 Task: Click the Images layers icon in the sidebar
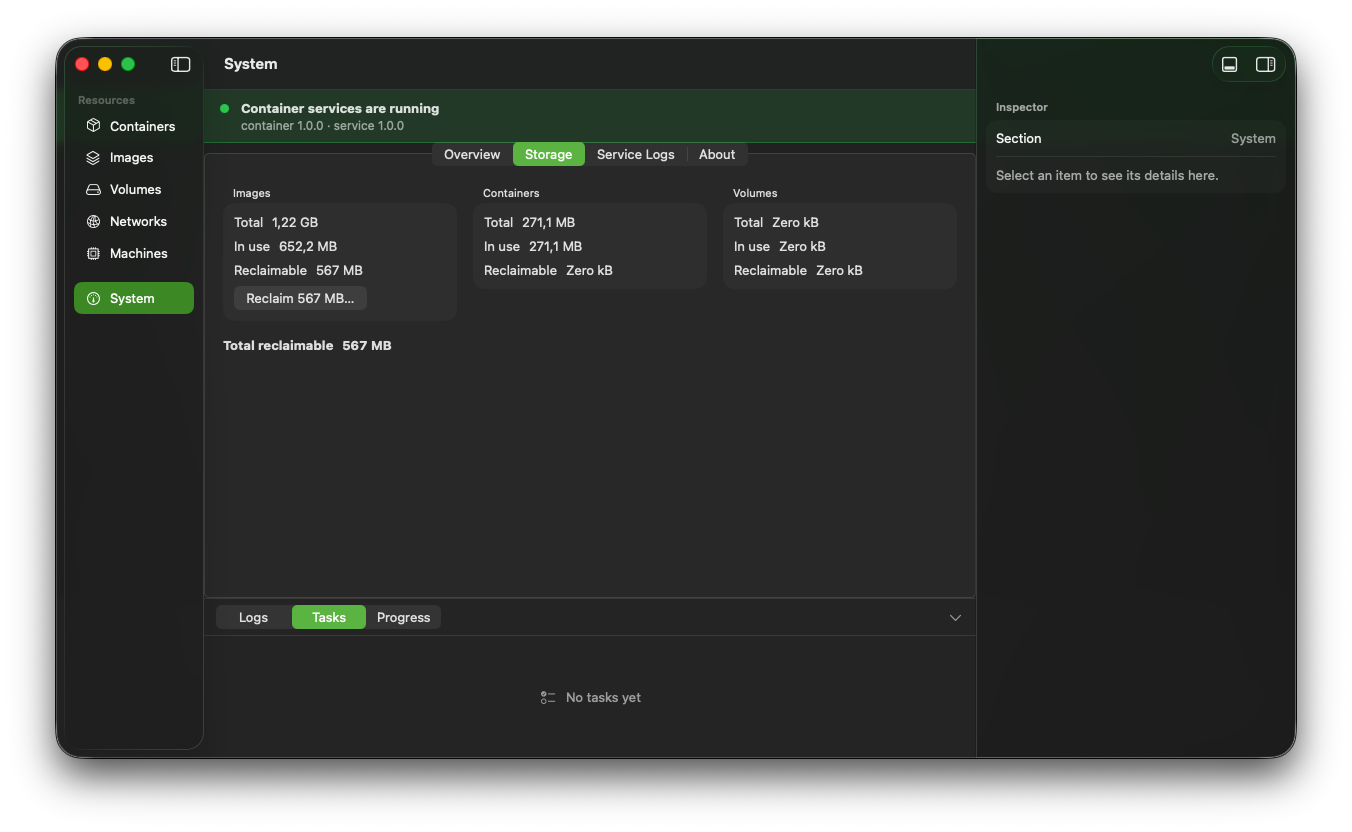coord(93,158)
